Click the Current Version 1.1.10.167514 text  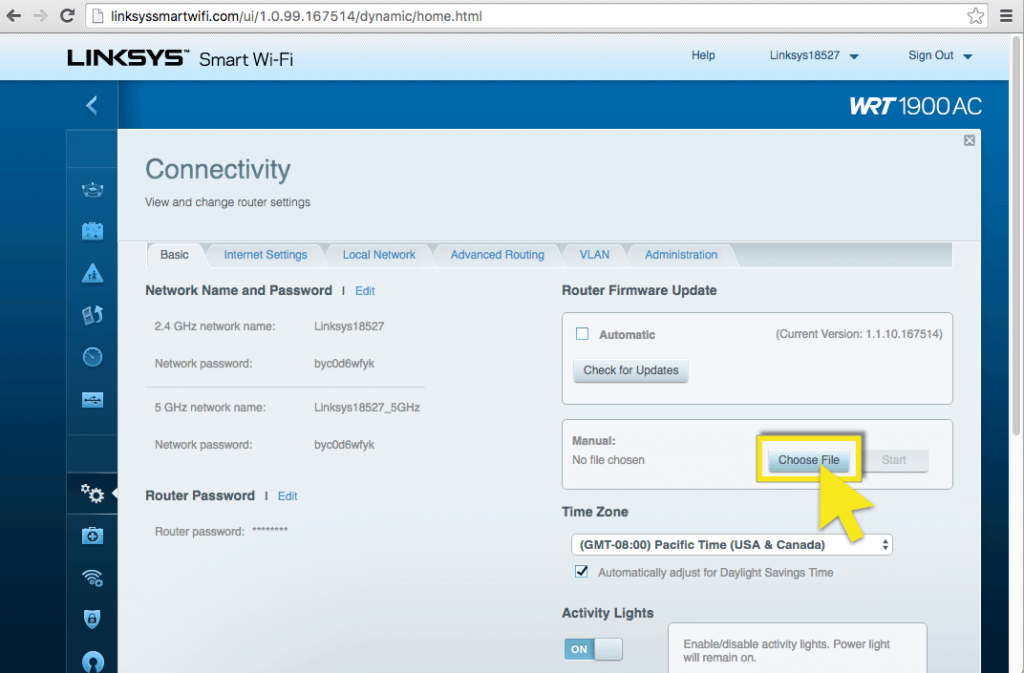pos(859,334)
